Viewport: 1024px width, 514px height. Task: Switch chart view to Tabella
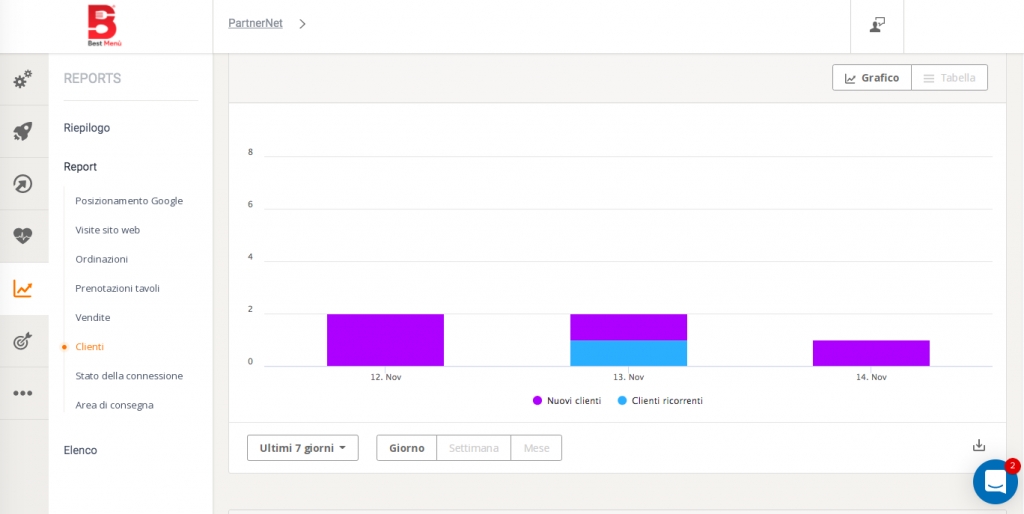coord(949,78)
